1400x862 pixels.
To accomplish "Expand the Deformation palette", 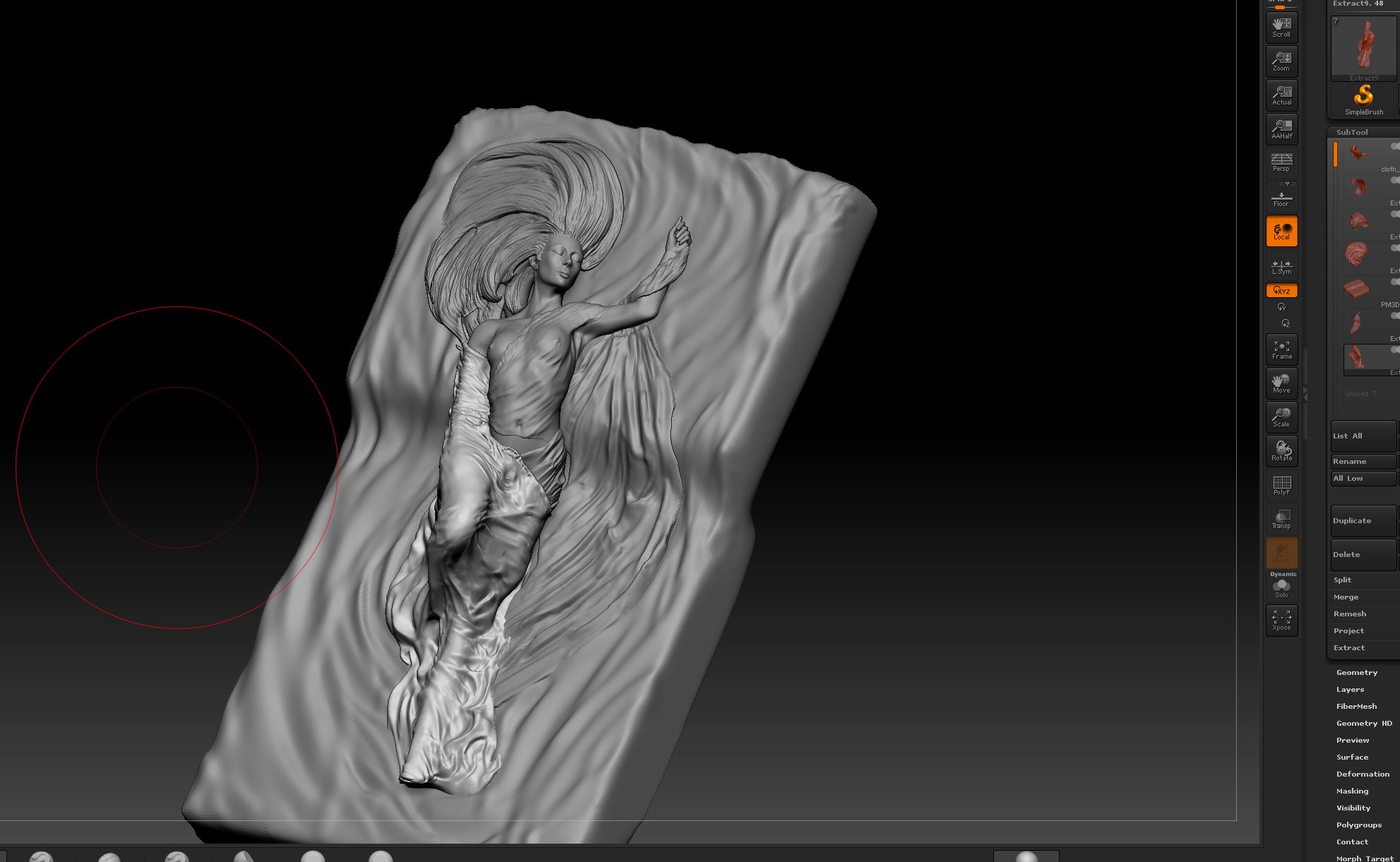I will pyautogui.click(x=1363, y=774).
